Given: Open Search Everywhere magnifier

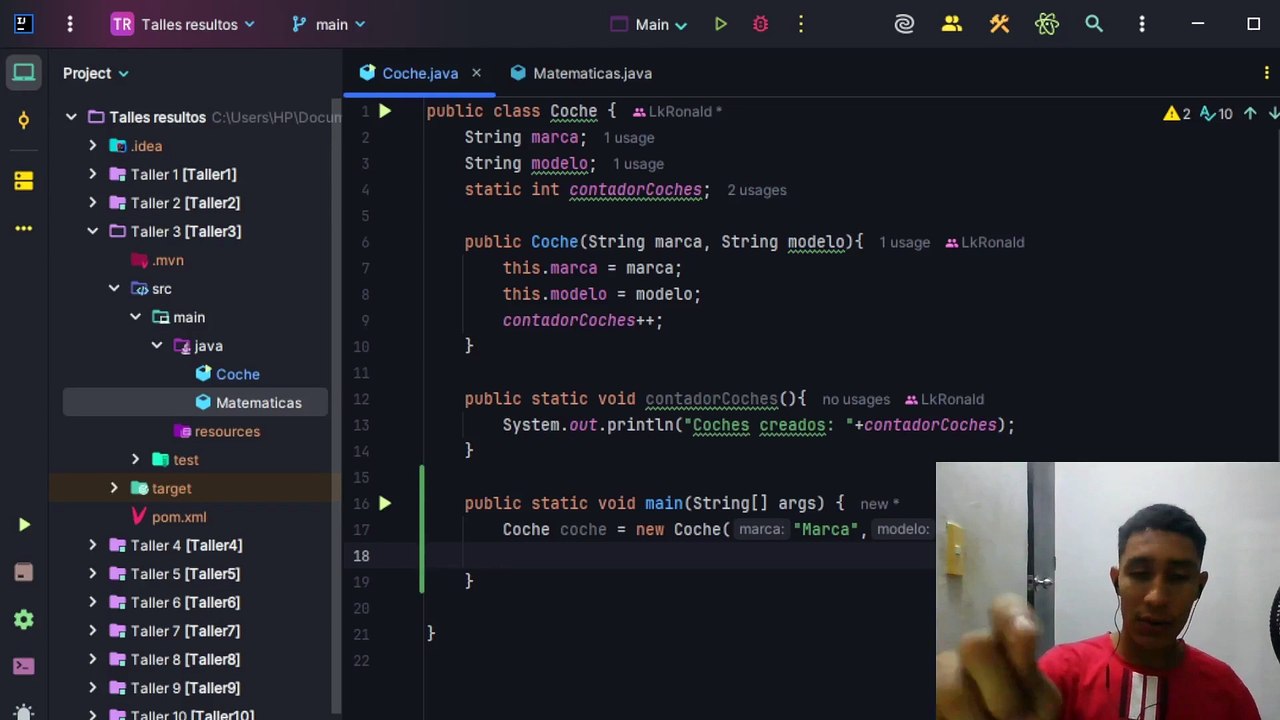Looking at the screenshot, I should tap(1094, 24).
